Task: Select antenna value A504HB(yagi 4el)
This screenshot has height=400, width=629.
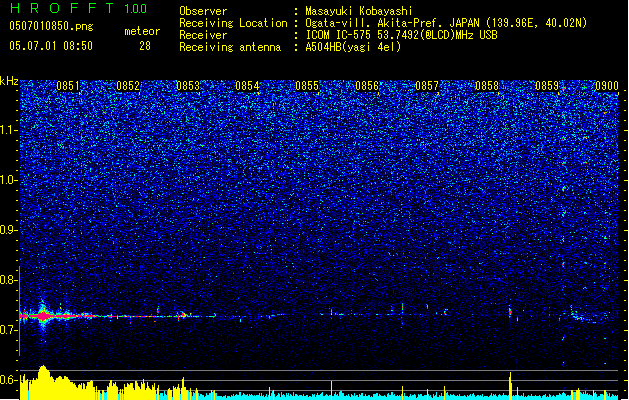Action: tap(353, 47)
